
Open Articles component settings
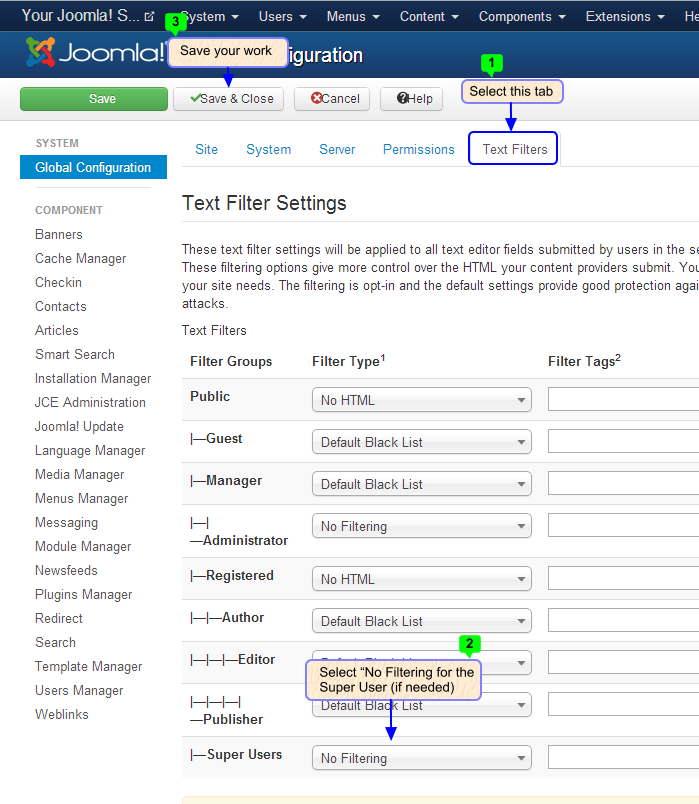[x=56, y=330]
